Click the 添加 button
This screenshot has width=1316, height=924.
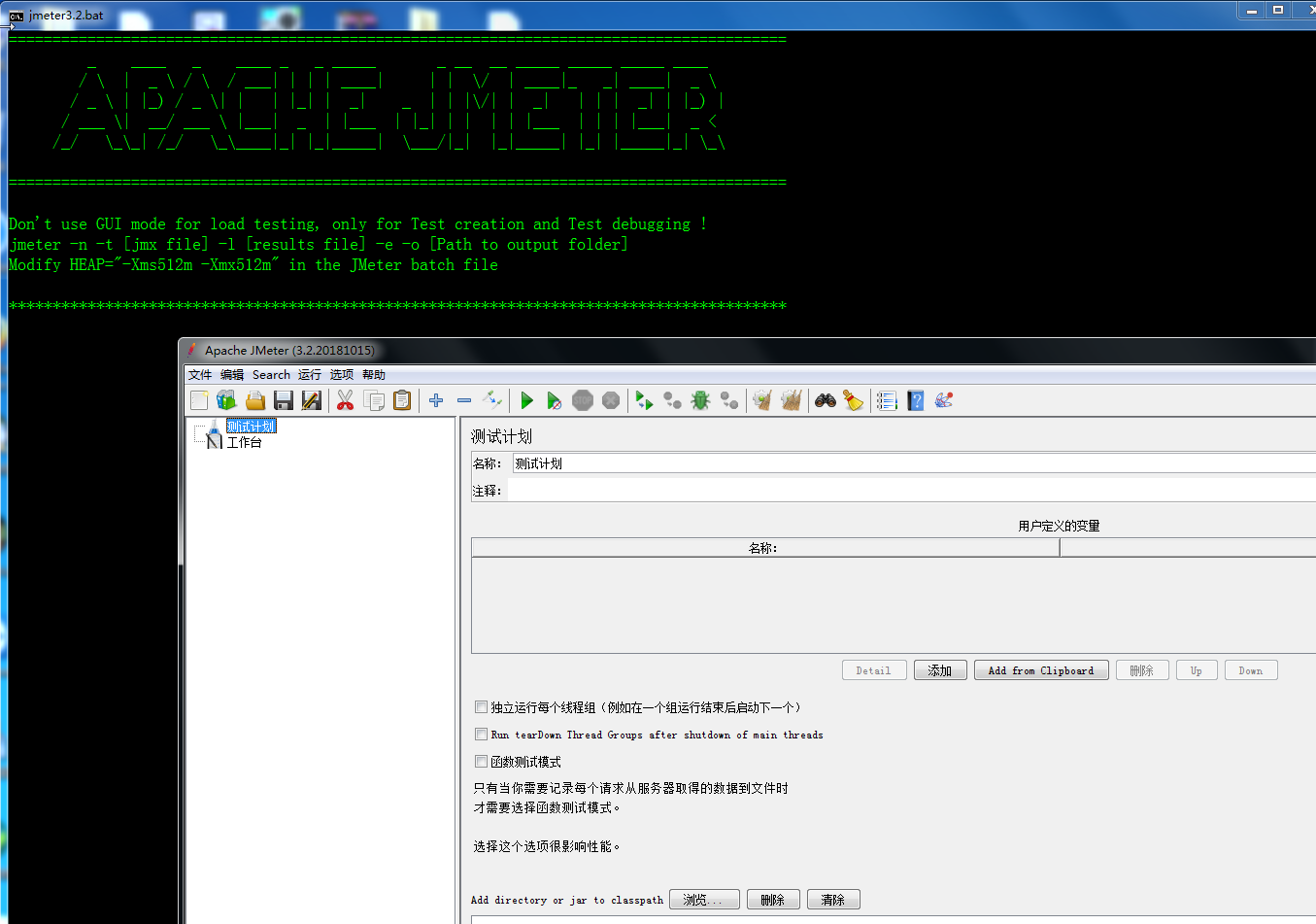pyautogui.click(x=940, y=670)
